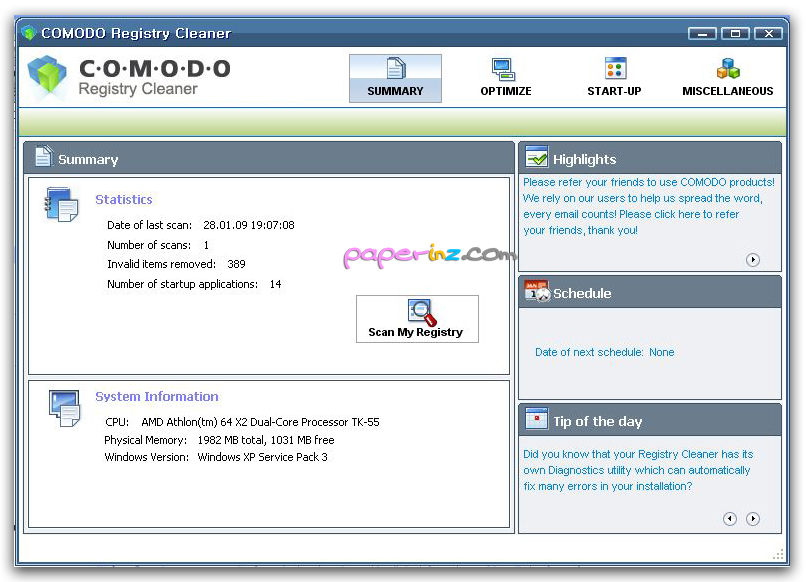Screen dimensions: 806x582
Task: Switch to the Optimize tab
Action: [506, 78]
